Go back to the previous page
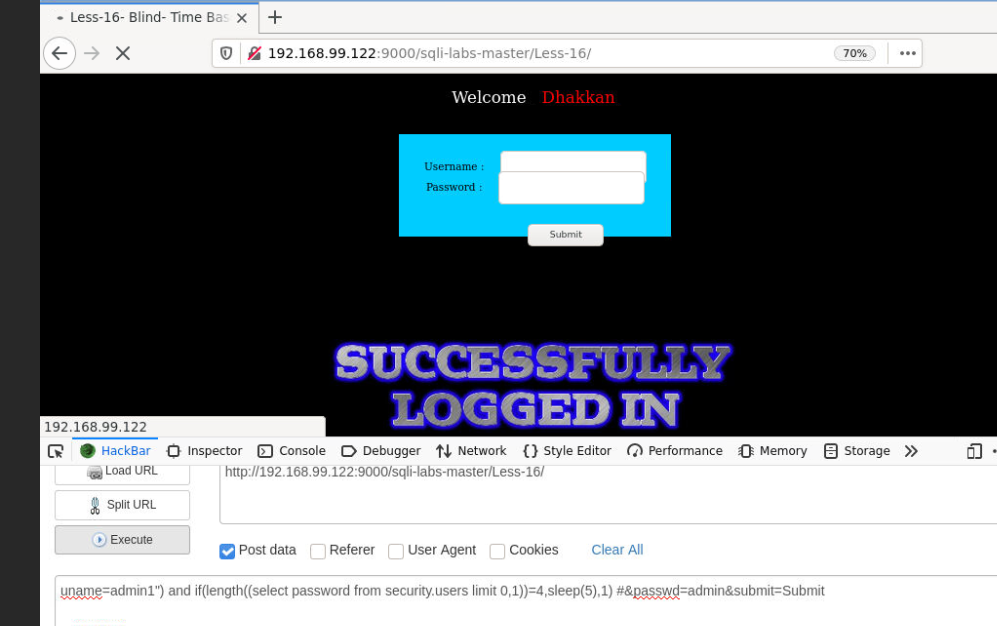 tap(59, 53)
